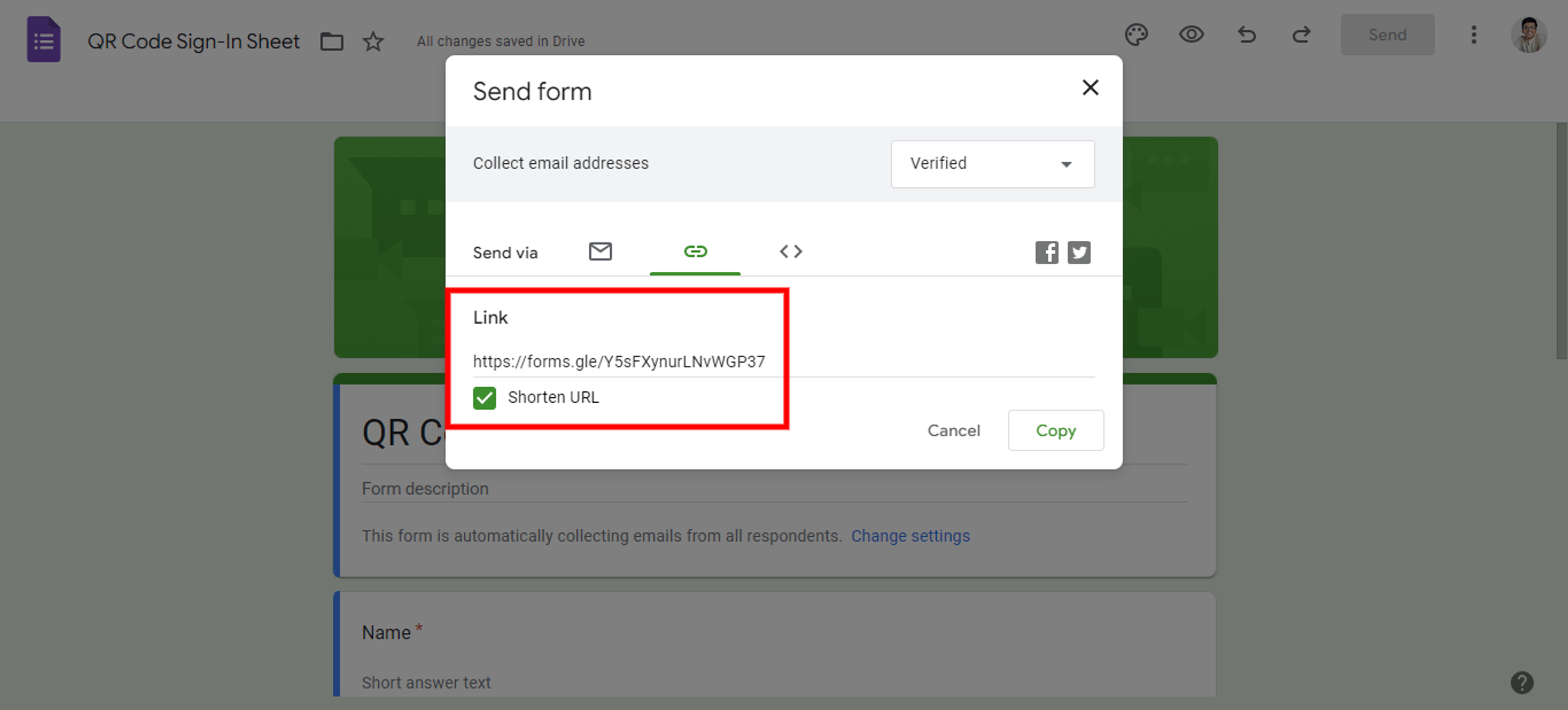This screenshot has width=1568, height=710.
Task: Click the All changes saved in Drive status
Action: pos(500,41)
